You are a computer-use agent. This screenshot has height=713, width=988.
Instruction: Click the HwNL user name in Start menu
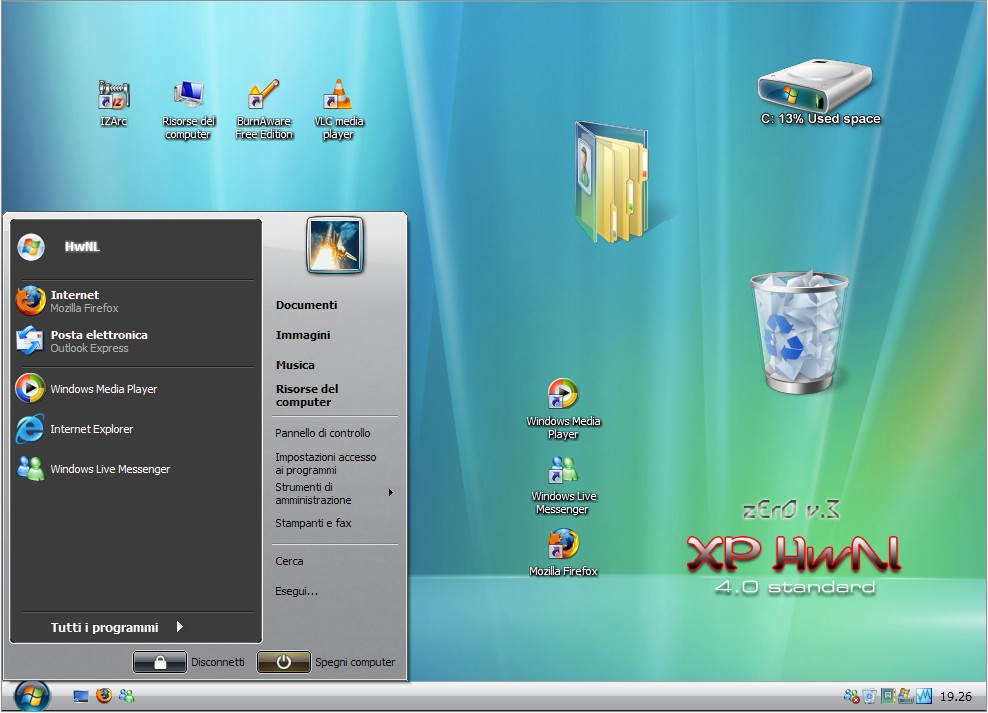pyautogui.click(x=82, y=247)
